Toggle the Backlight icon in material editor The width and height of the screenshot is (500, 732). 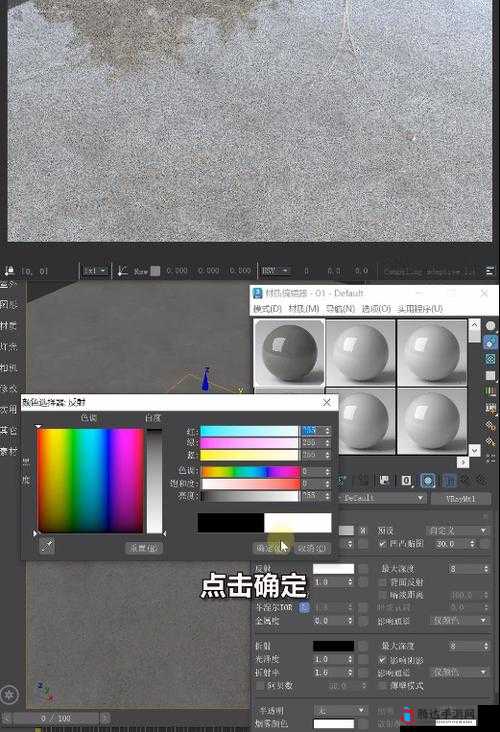(x=490, y=343)
